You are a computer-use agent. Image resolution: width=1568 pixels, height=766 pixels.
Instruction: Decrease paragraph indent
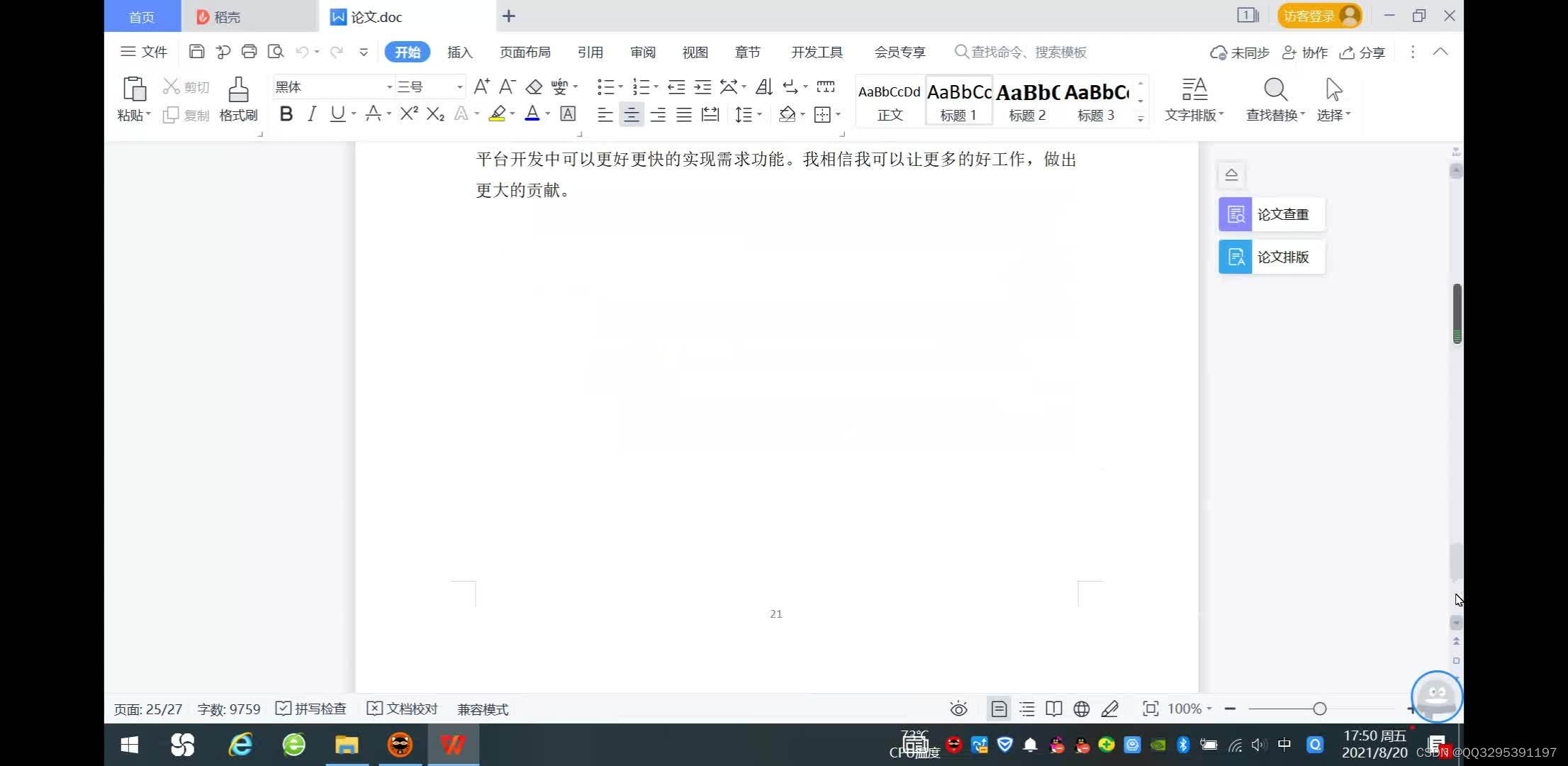[x=676, y=87]
